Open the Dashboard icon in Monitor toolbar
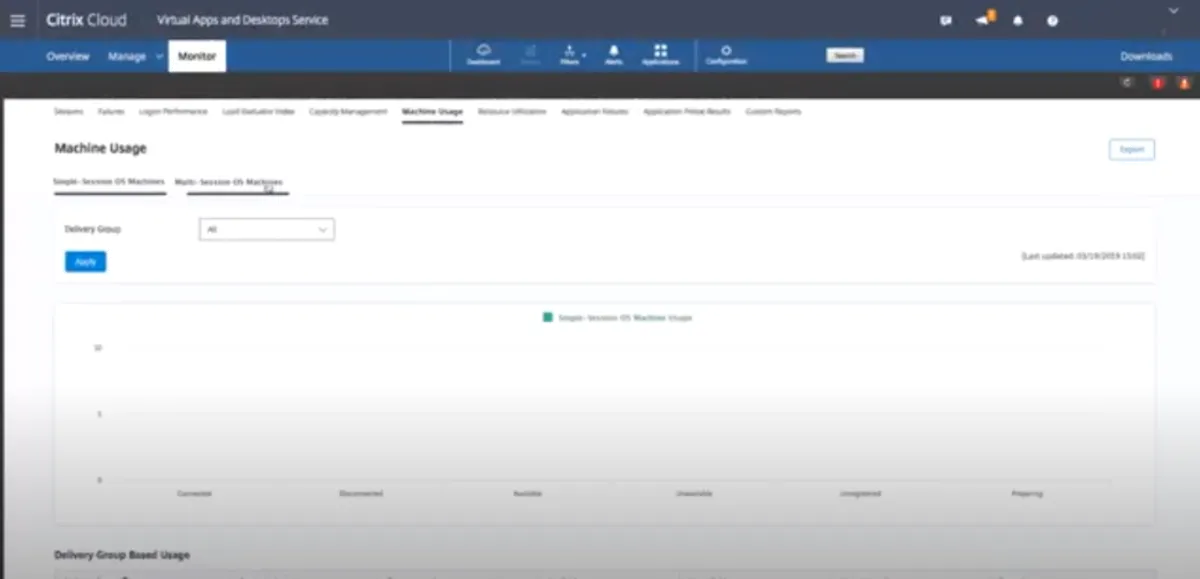Viewport: 1200px width, 579px height. tap(483, 55)
